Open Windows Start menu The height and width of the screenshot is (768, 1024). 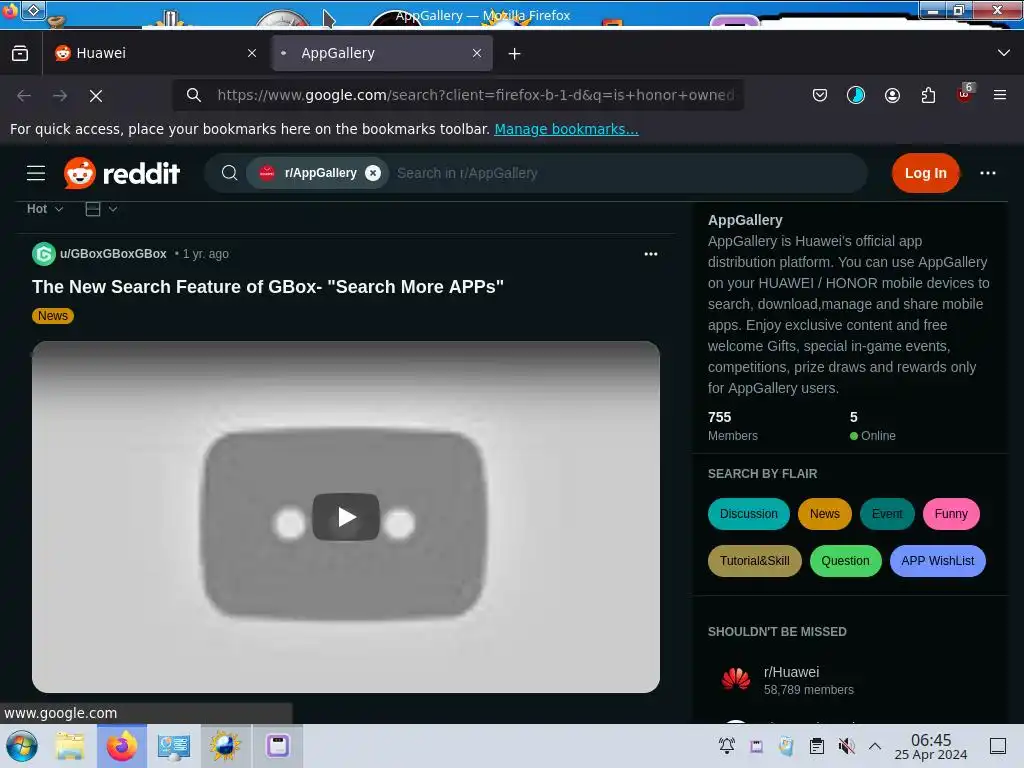click(22, 746)
